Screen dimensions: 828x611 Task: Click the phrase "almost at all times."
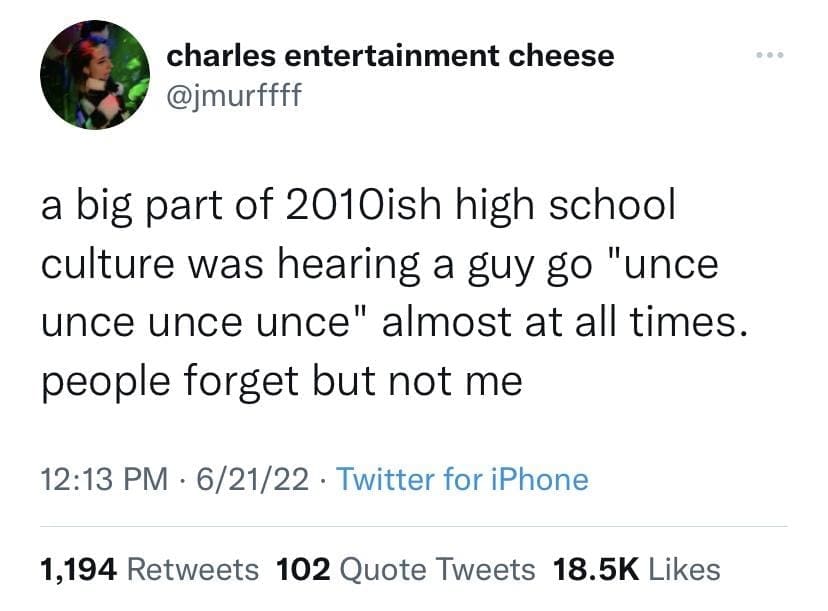click(560, 323)
